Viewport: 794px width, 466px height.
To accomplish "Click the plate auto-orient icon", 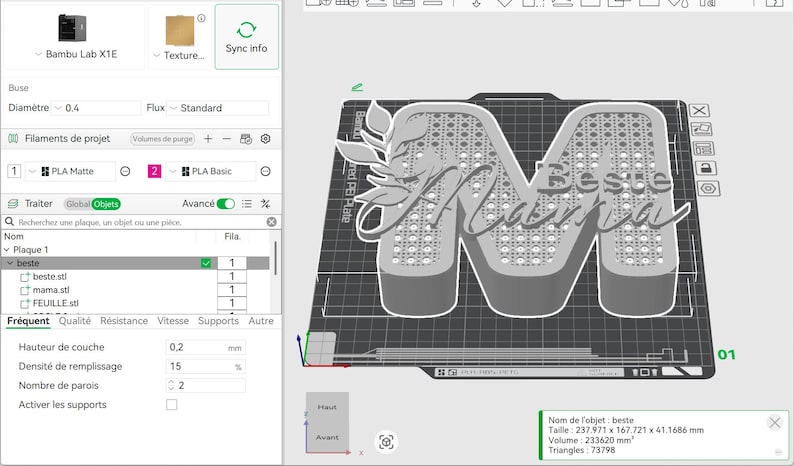I will (x=702, y=129).
